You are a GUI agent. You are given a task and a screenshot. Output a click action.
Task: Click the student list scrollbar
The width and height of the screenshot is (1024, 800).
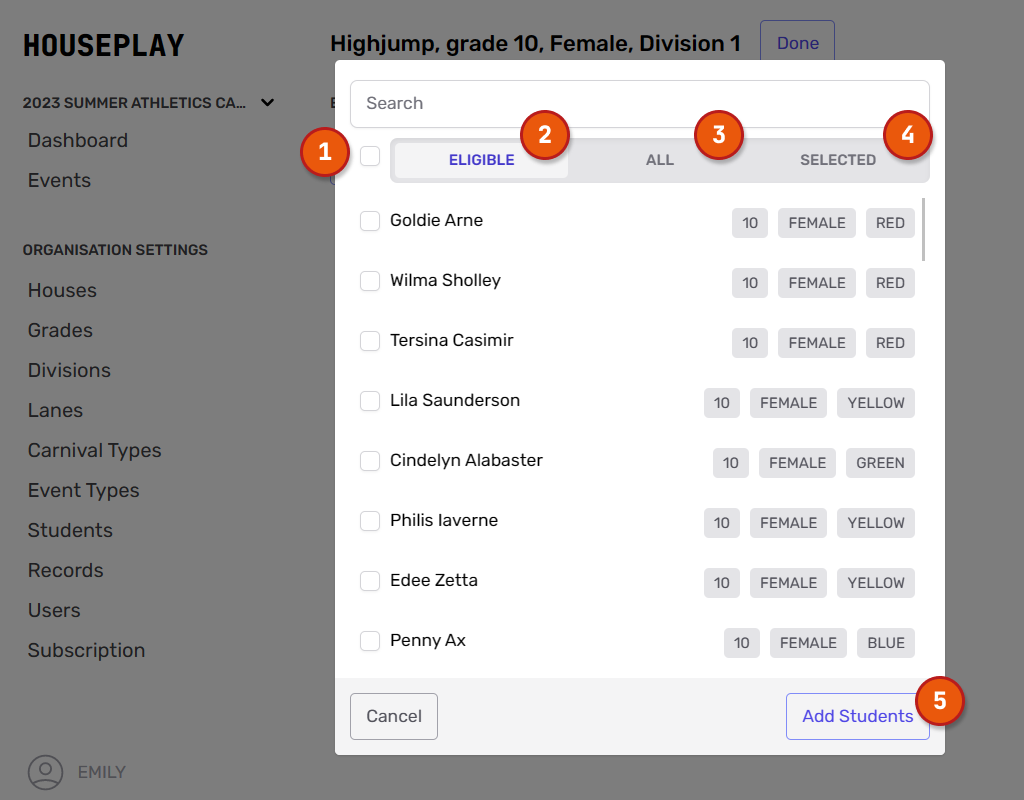click(x=922, y=230)
